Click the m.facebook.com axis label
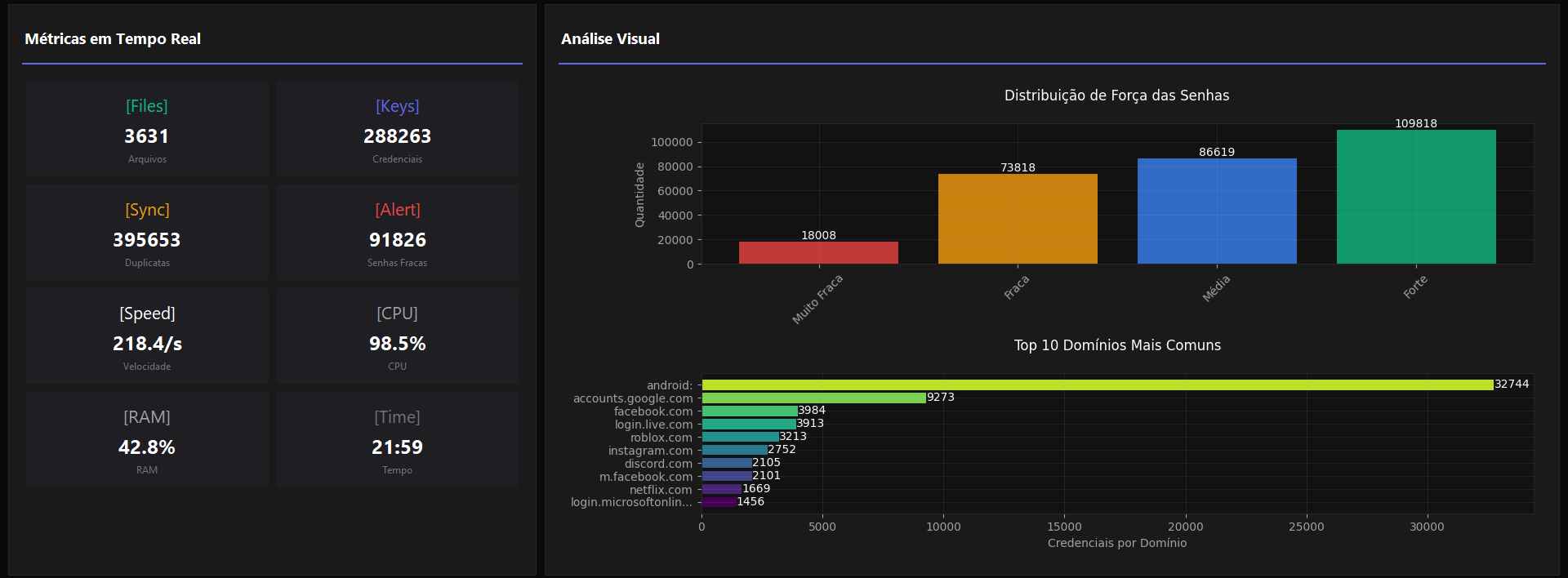 tap(646, 477)
